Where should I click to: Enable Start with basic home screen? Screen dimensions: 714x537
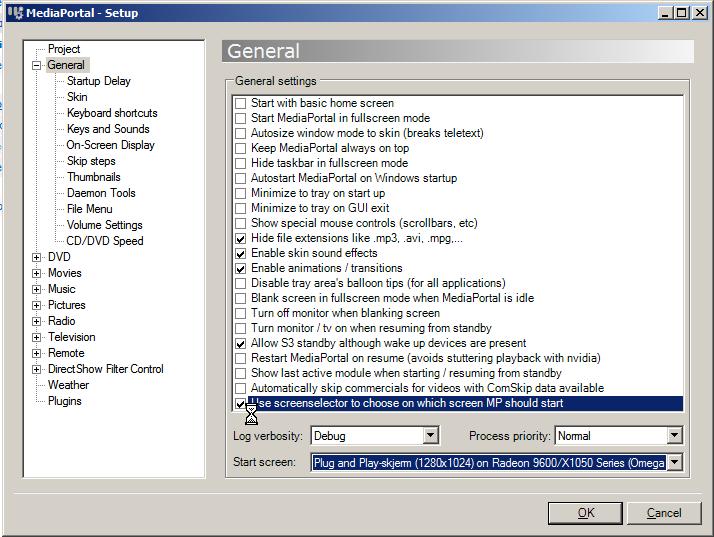pos(240,103)
